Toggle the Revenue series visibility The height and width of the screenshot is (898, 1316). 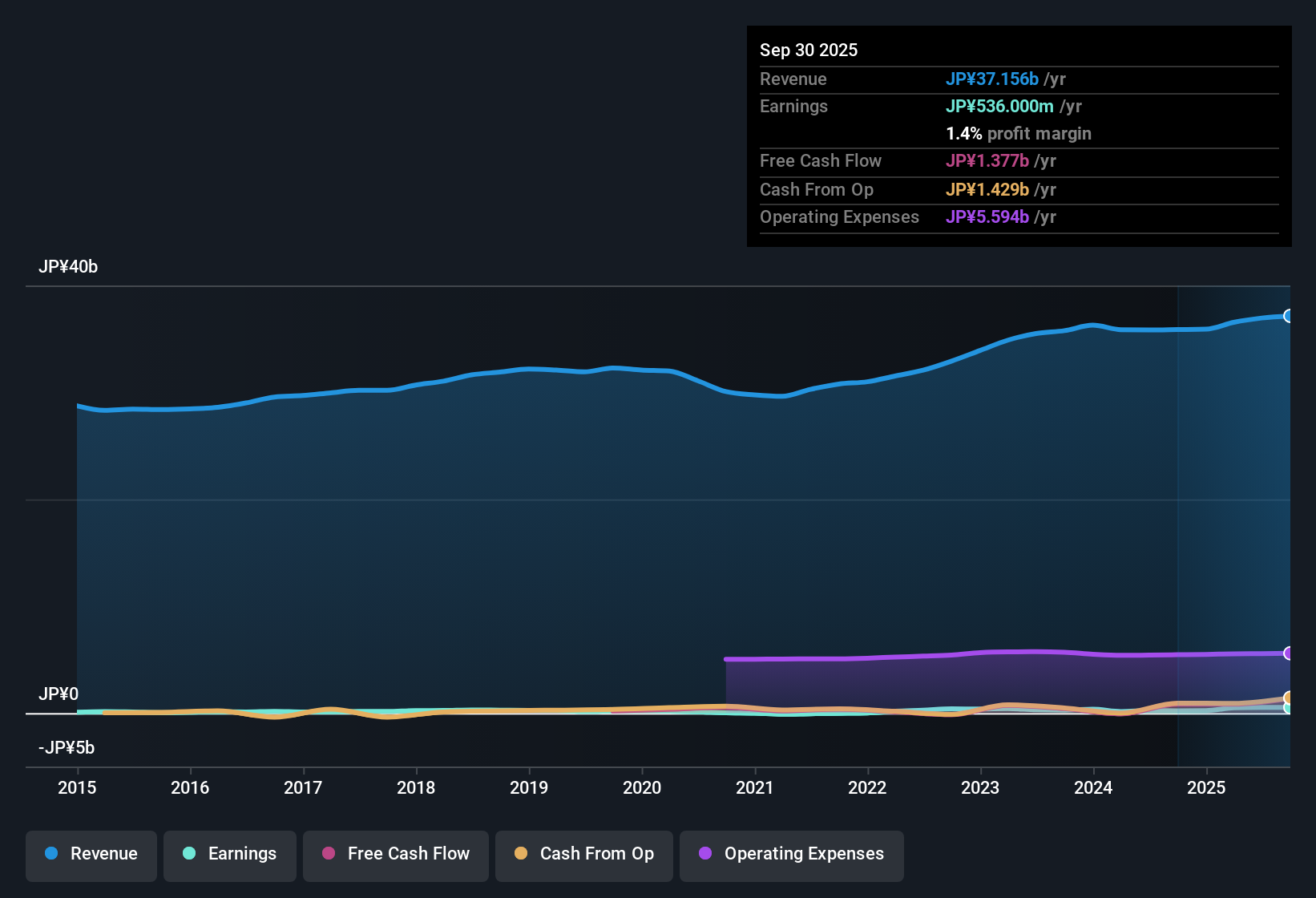tap(91, 854)
